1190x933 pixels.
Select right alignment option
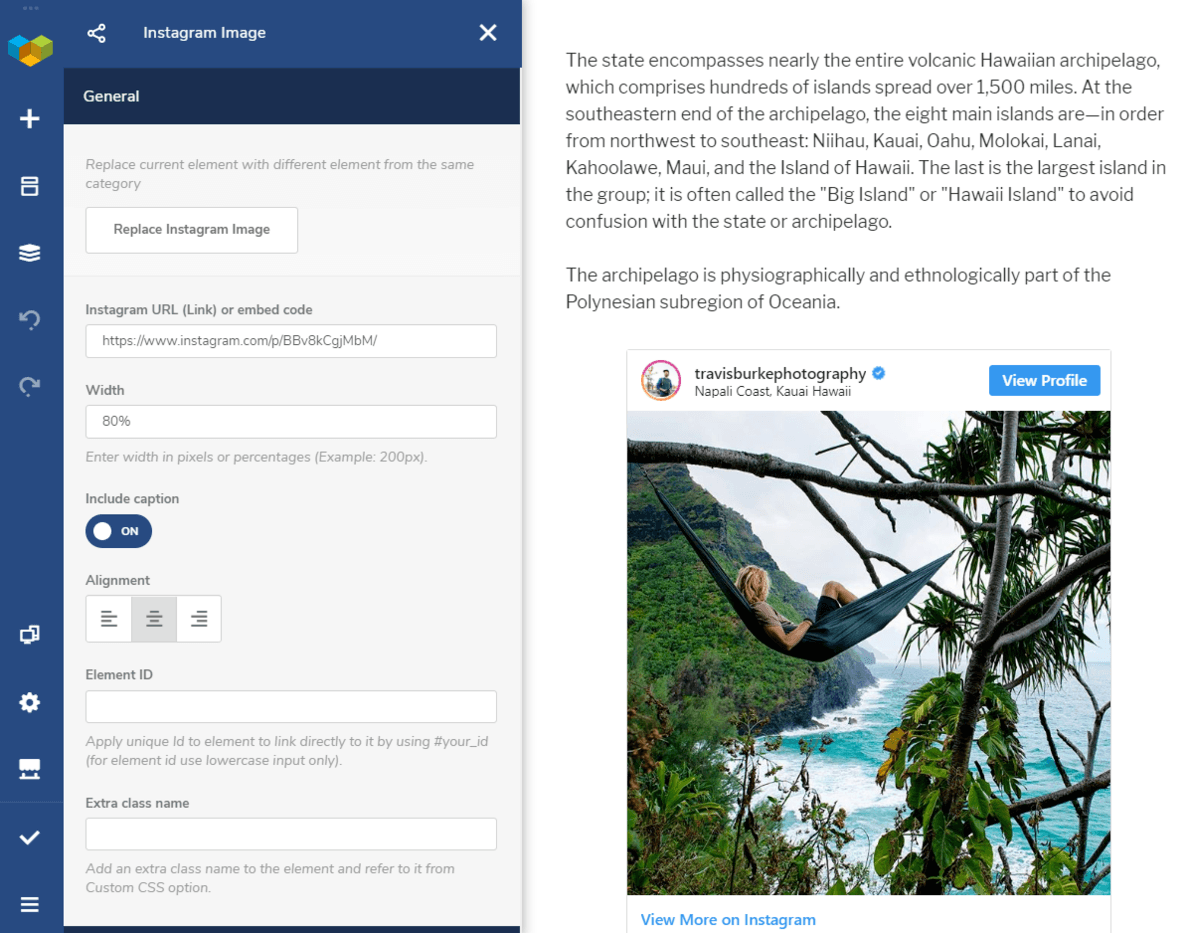pyautogui.click(x=199, y=619)
